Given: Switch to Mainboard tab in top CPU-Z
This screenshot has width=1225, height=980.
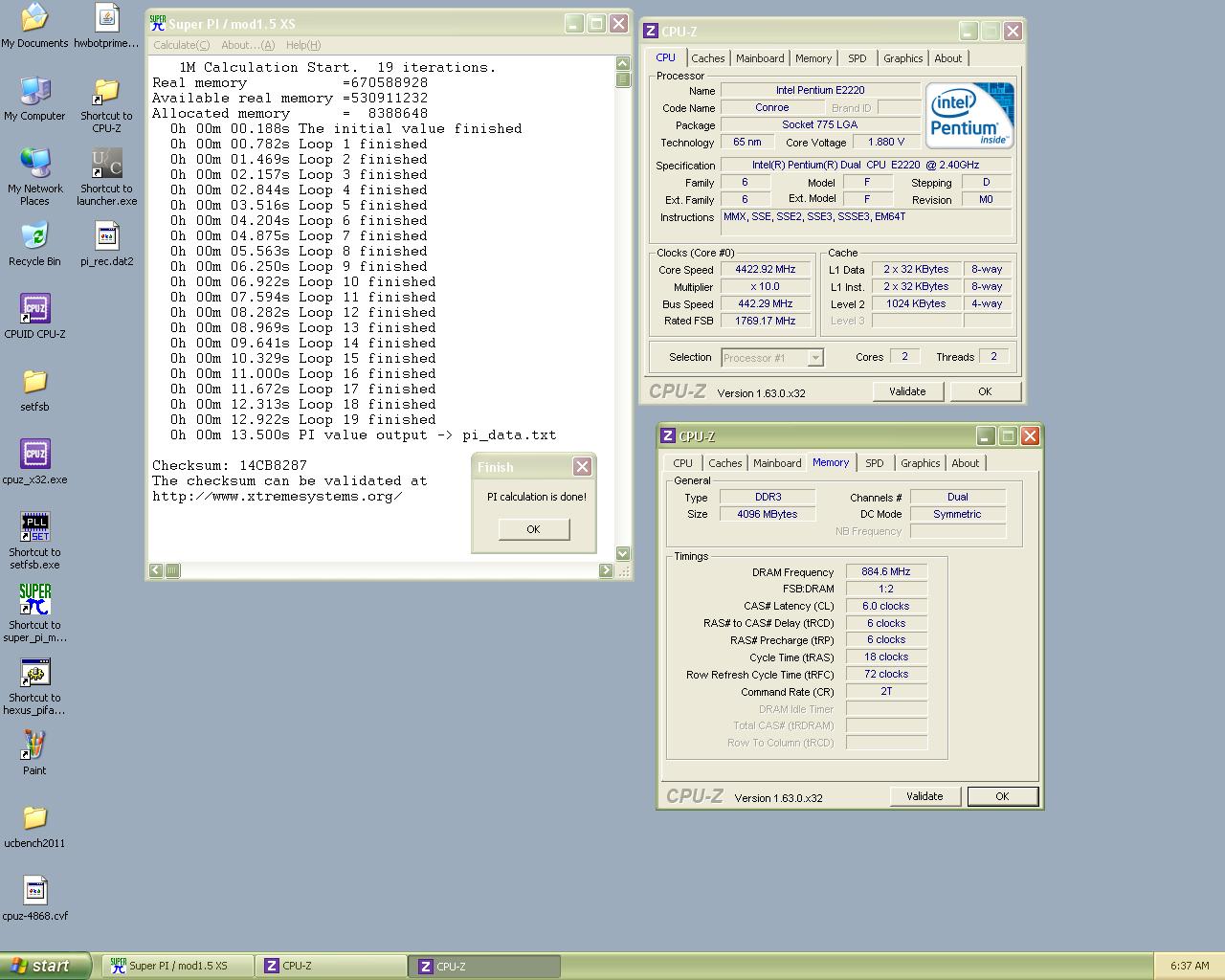Looking at the screenshot, I should tap(760, 58).
